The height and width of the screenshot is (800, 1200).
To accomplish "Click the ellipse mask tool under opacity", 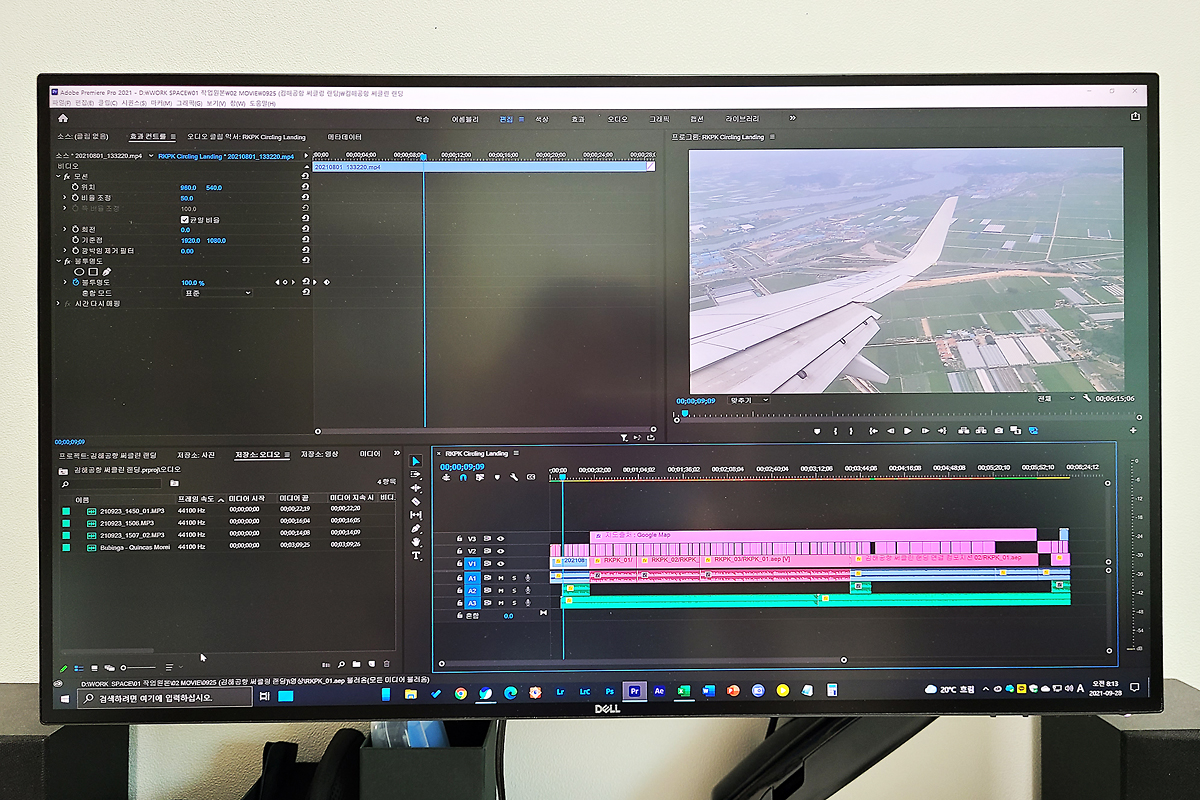I will tap(80, 271).
